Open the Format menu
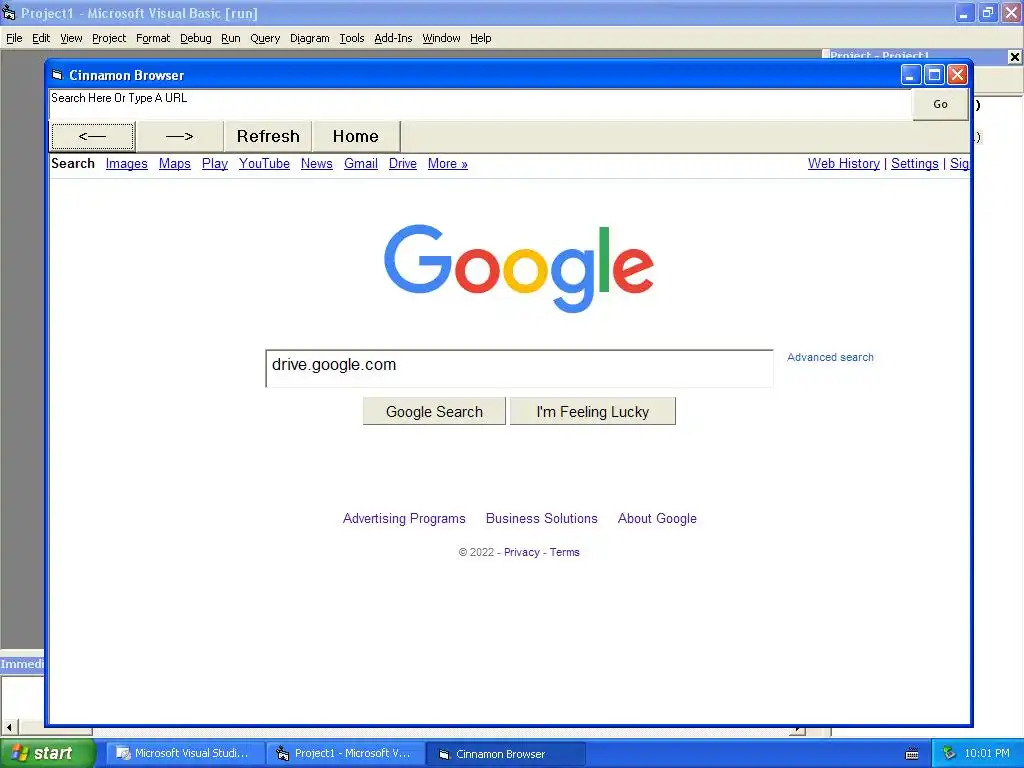 click(x=153, y=38)
